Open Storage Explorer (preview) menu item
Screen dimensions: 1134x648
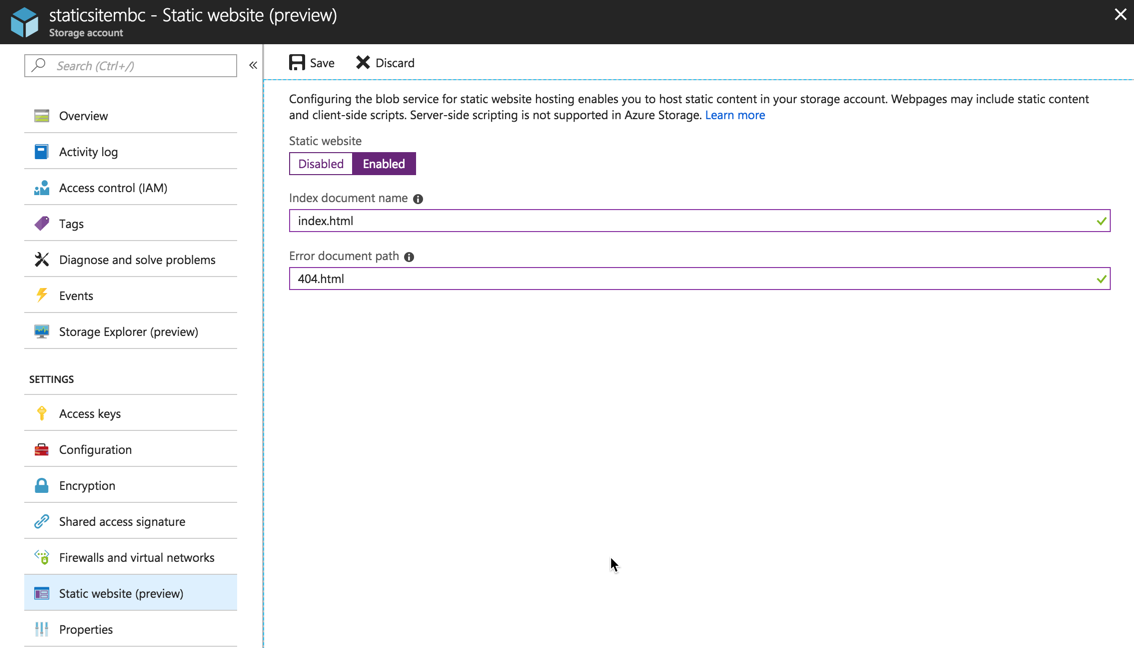click(x=128, y=332)
